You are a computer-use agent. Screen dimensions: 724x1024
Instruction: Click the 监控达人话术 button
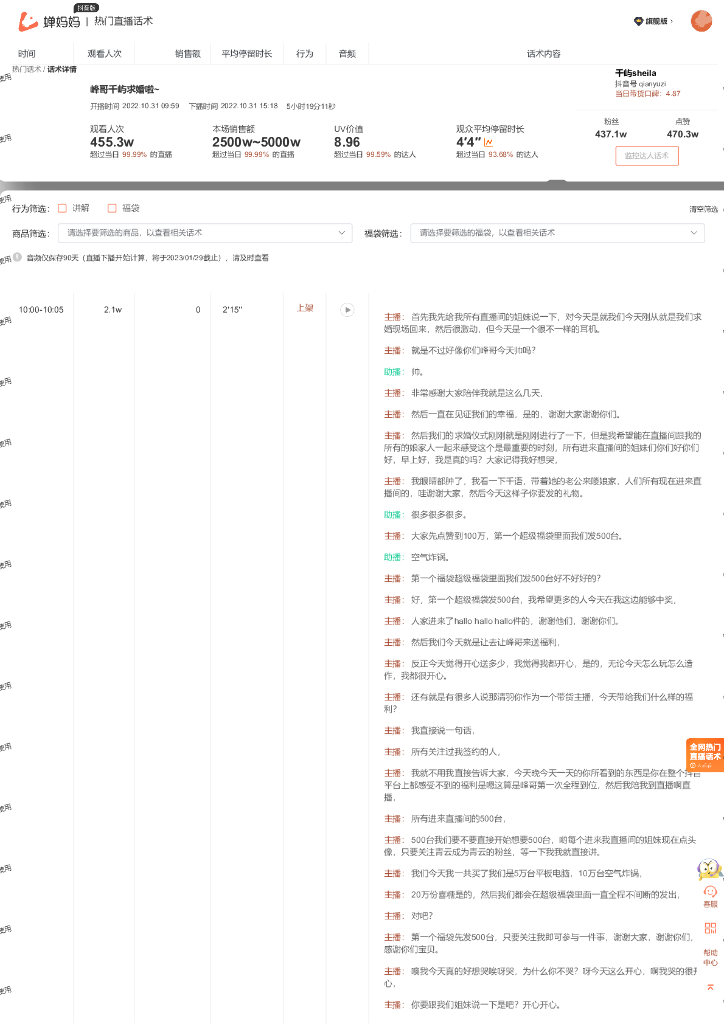tap(647, 156)
